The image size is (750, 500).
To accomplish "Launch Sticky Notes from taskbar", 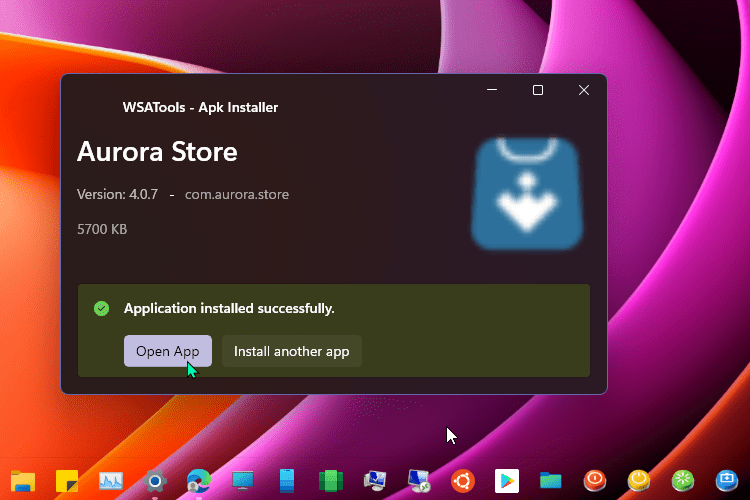I will point(67,480).
